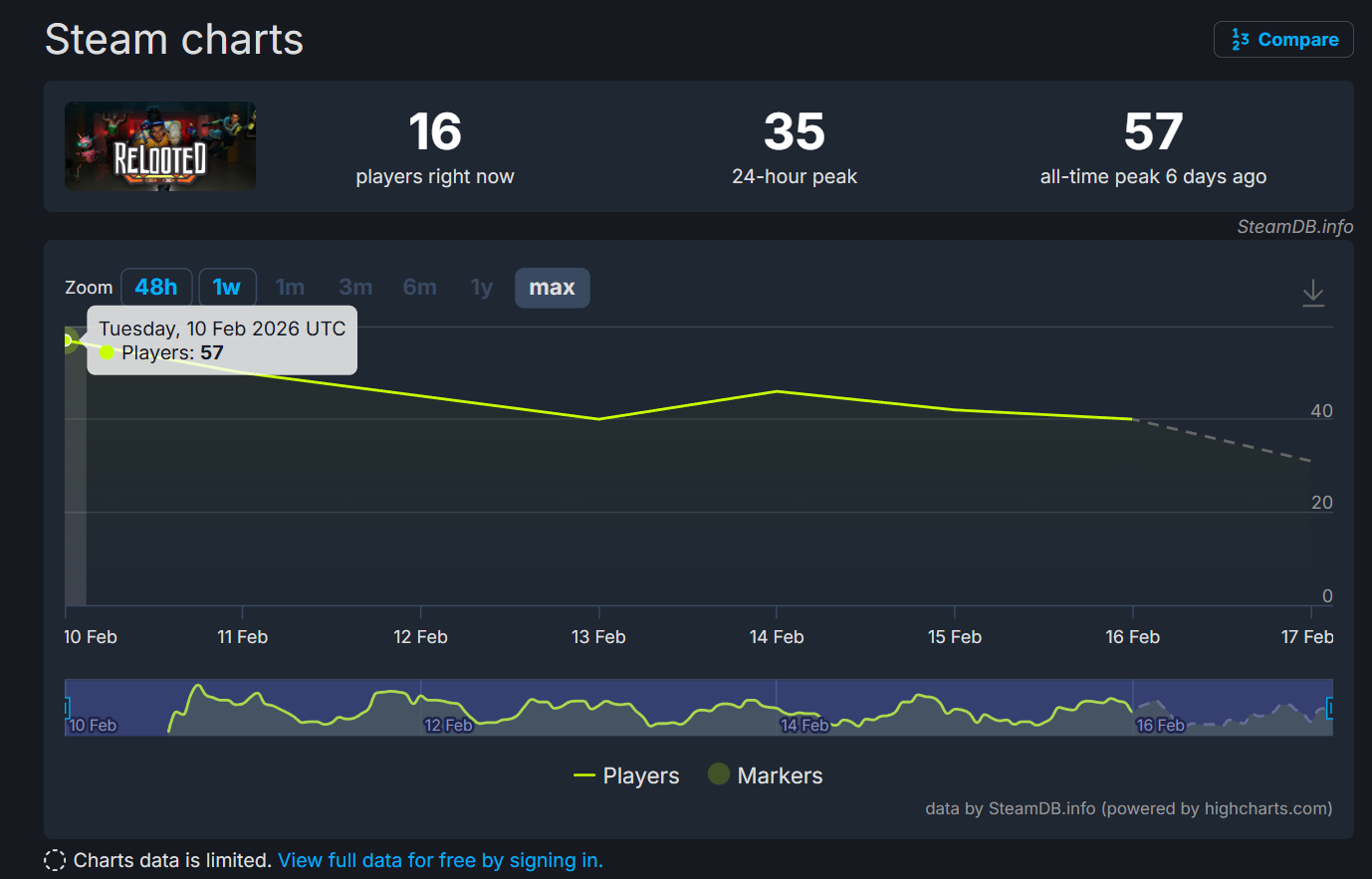
Task: Pick the 1y zoom option
Action: click(482, 288)
